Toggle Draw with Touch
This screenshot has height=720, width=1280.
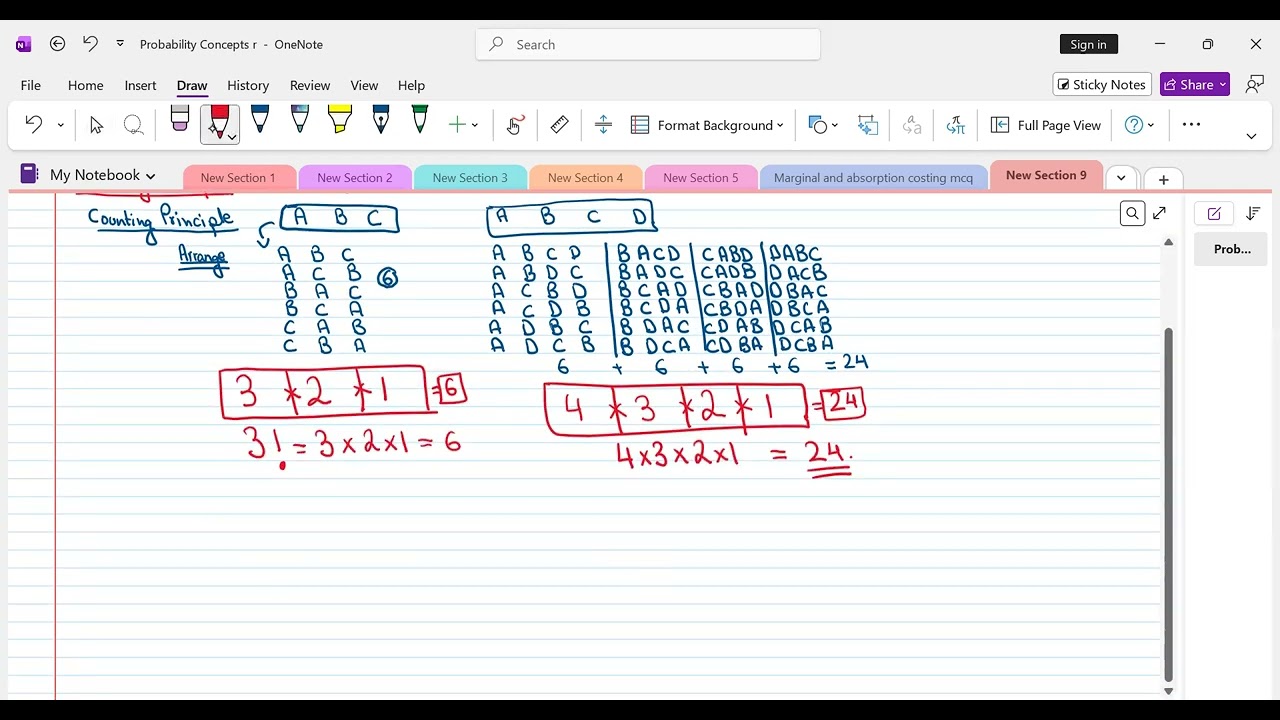coord(515,125)
